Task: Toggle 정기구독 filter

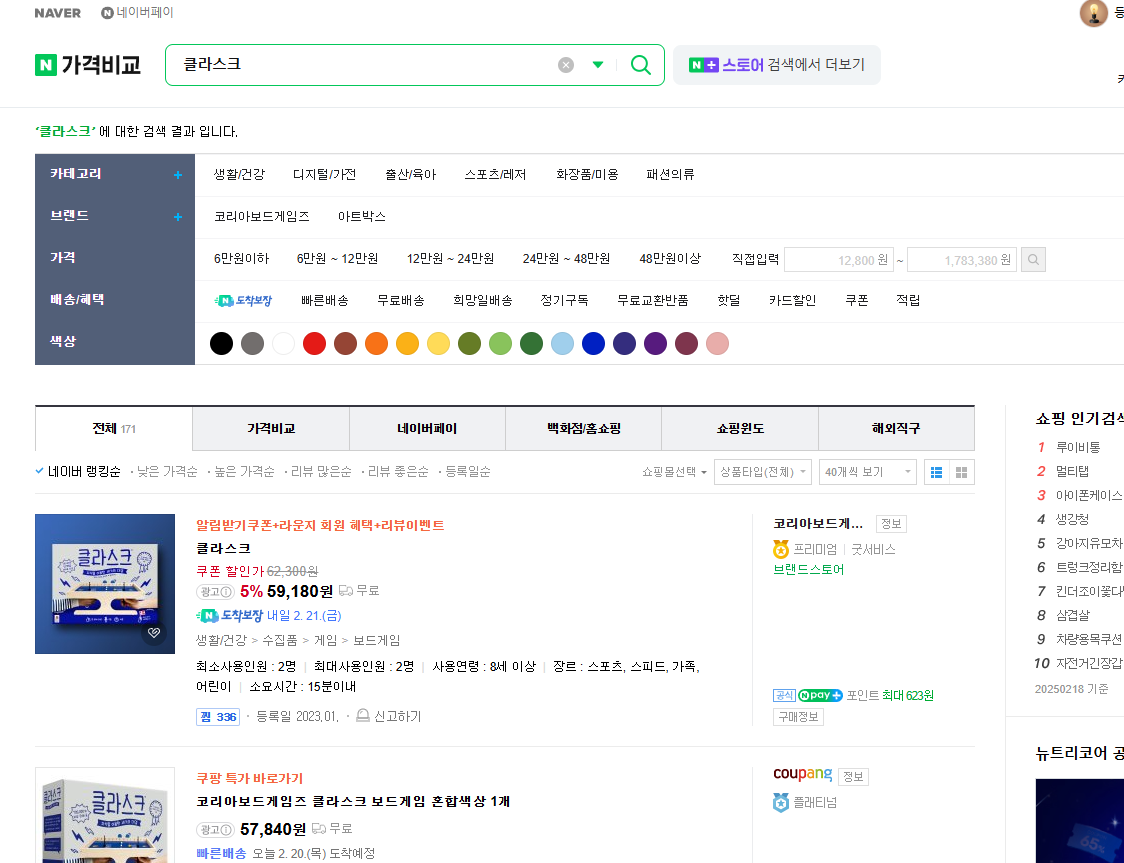Action: tap(564, 301)
